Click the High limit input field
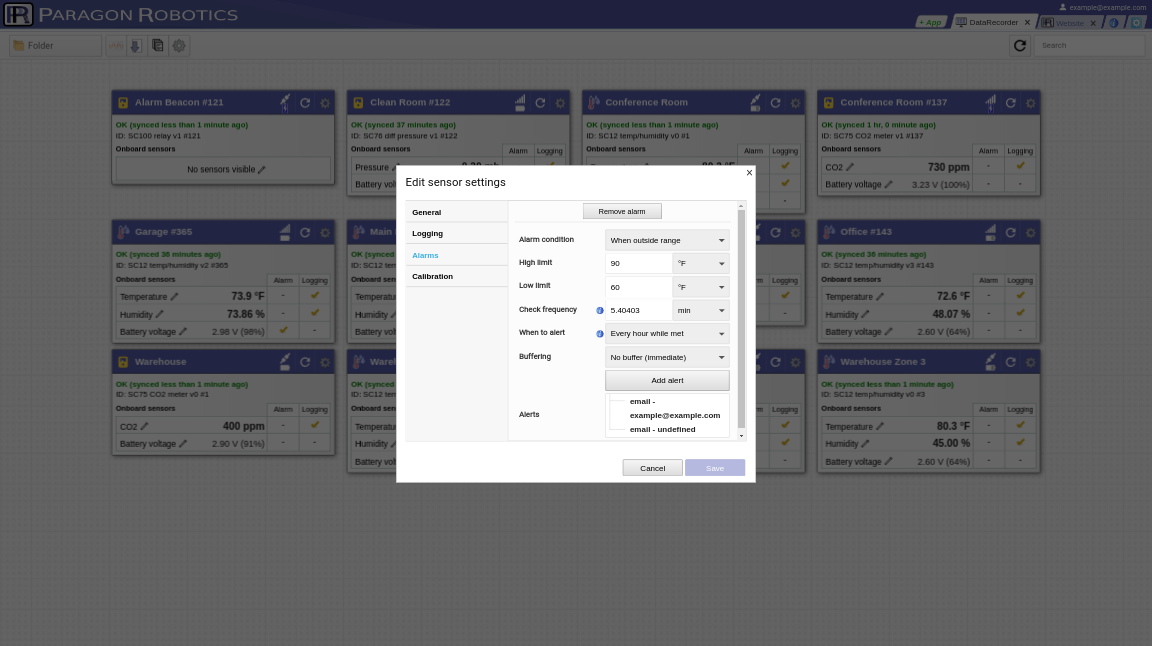Viewport: 1152px width, 646px height. click(x=638, y=263)
